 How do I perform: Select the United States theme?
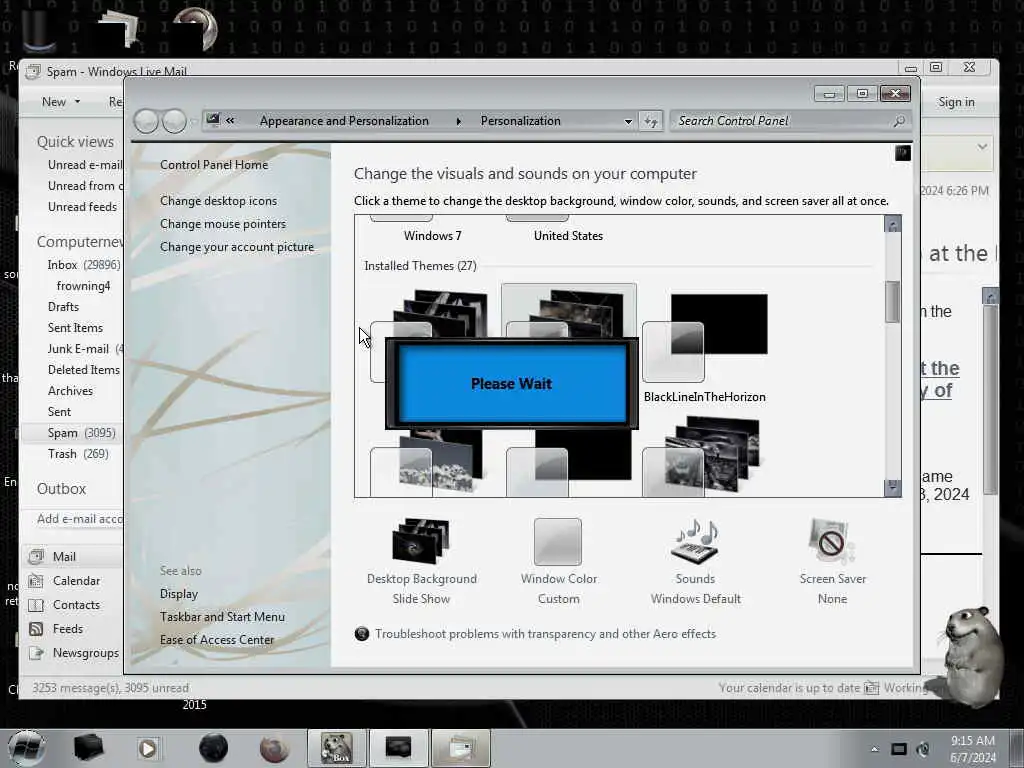(568, 235)
